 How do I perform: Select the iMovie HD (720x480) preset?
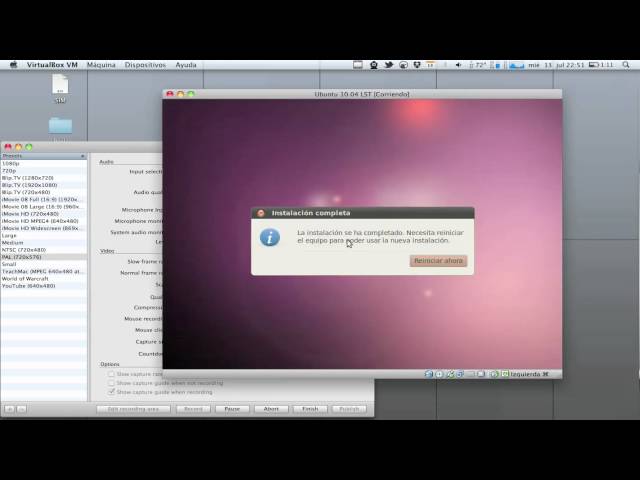pos(44,214)
